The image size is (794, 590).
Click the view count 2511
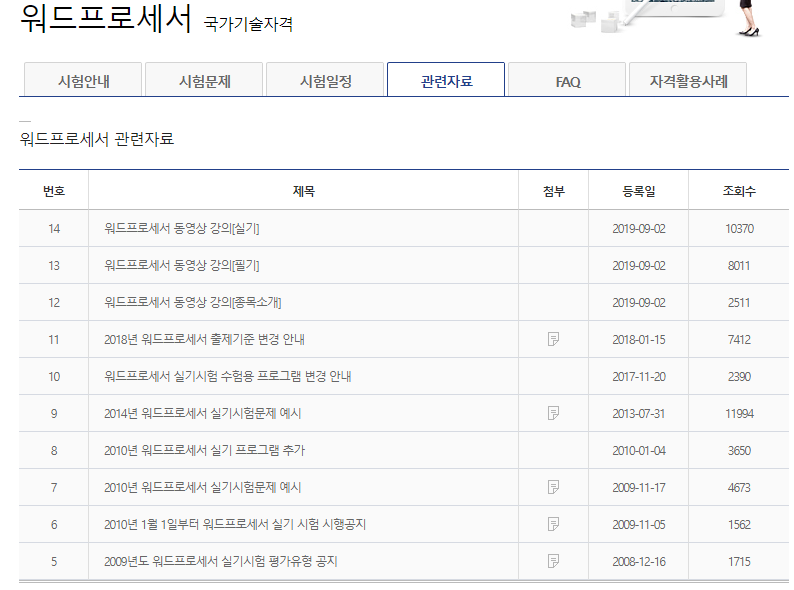pos(739,303)
